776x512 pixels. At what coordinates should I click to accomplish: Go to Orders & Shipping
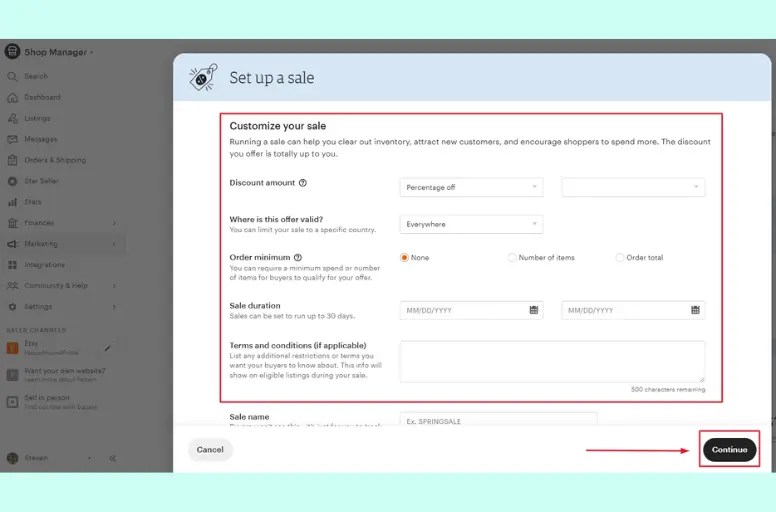pyautogui.click(x=55, y=160)
